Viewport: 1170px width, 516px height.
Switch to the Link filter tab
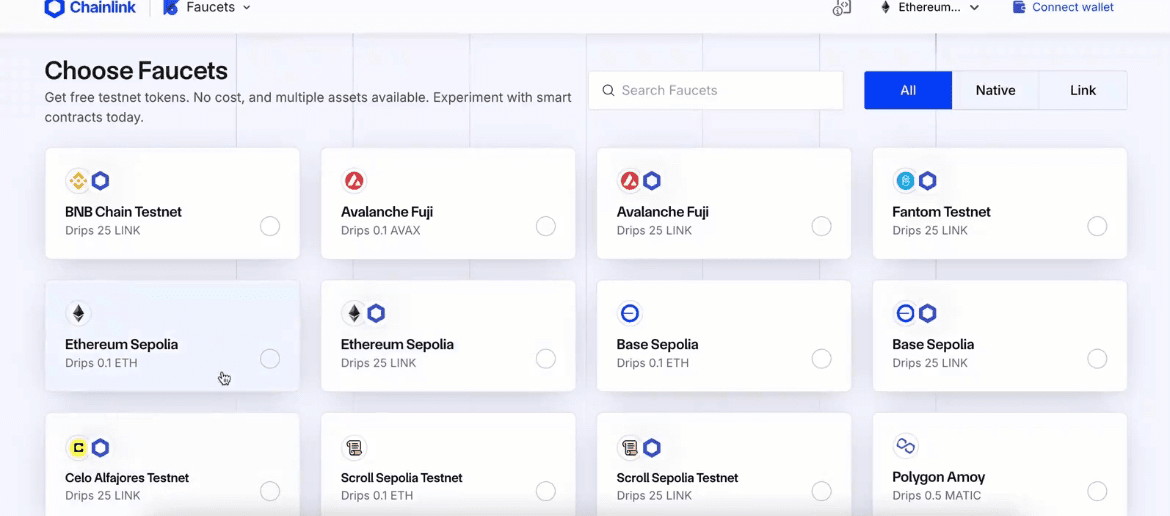coord(1083,90)
